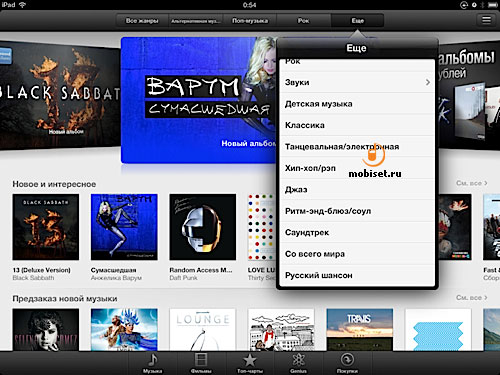Choose Русский шансон genre
This screenshot has width=500, height=375.
[x=357, y=275]
